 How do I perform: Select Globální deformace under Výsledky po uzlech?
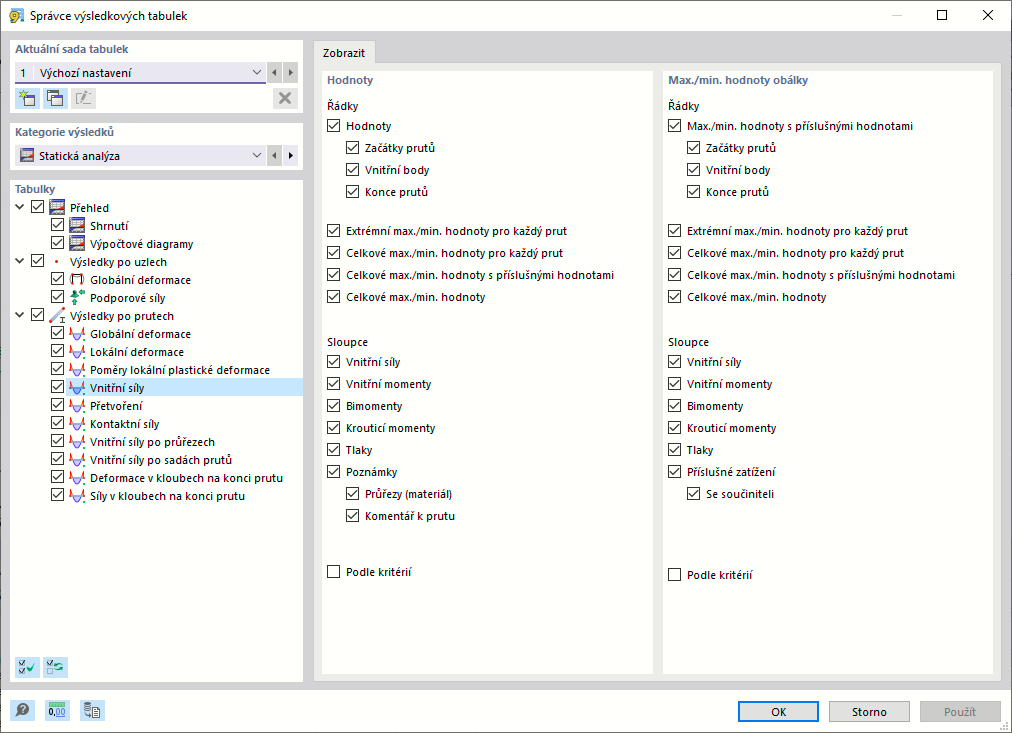pos(140,280)
